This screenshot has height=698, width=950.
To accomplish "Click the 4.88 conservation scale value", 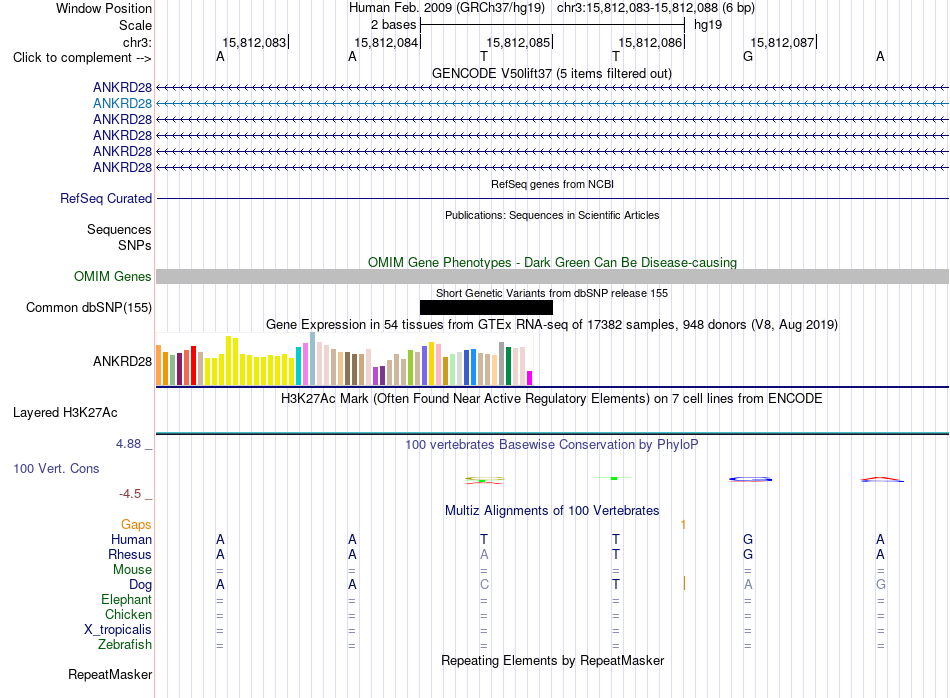I will pyautogui.click(x=128, y=444).
